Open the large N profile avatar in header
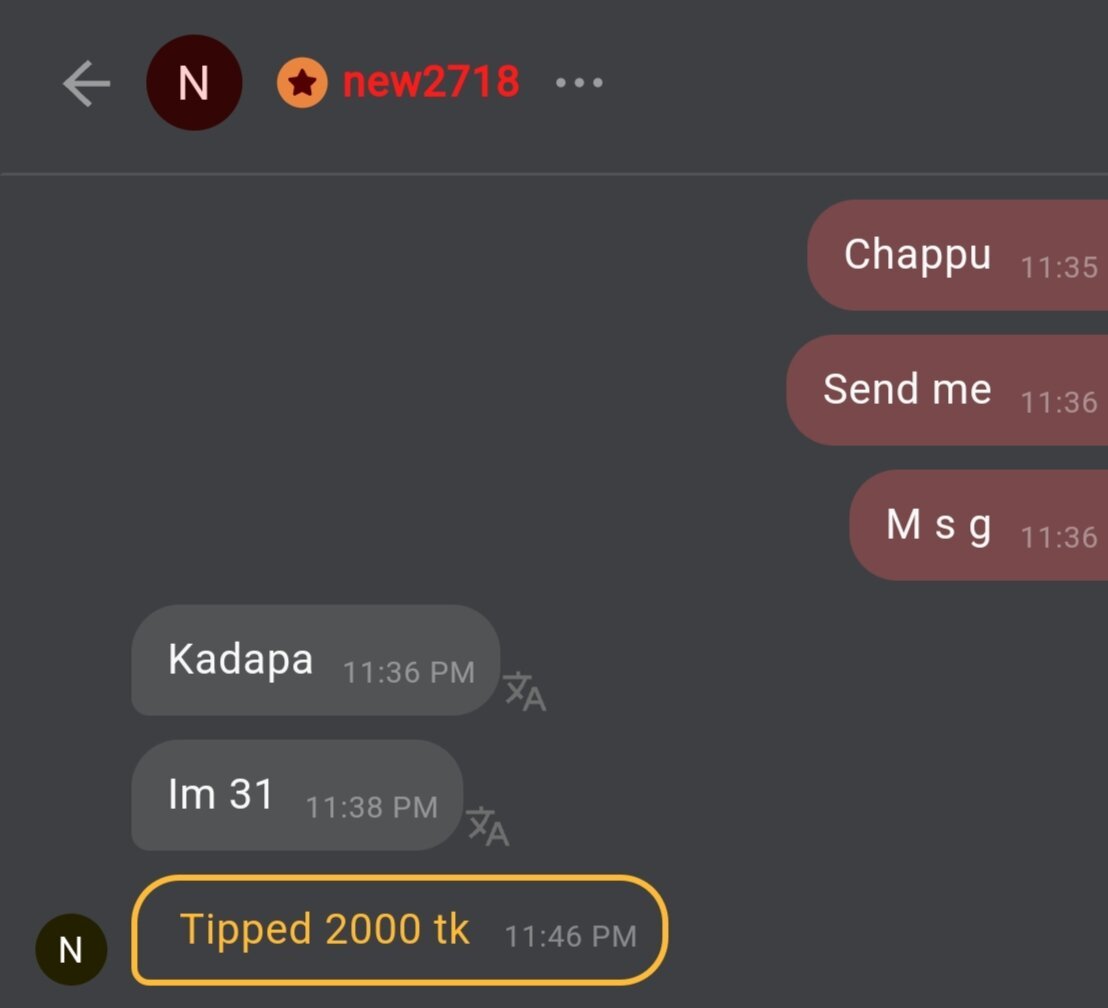 point(193,83)
